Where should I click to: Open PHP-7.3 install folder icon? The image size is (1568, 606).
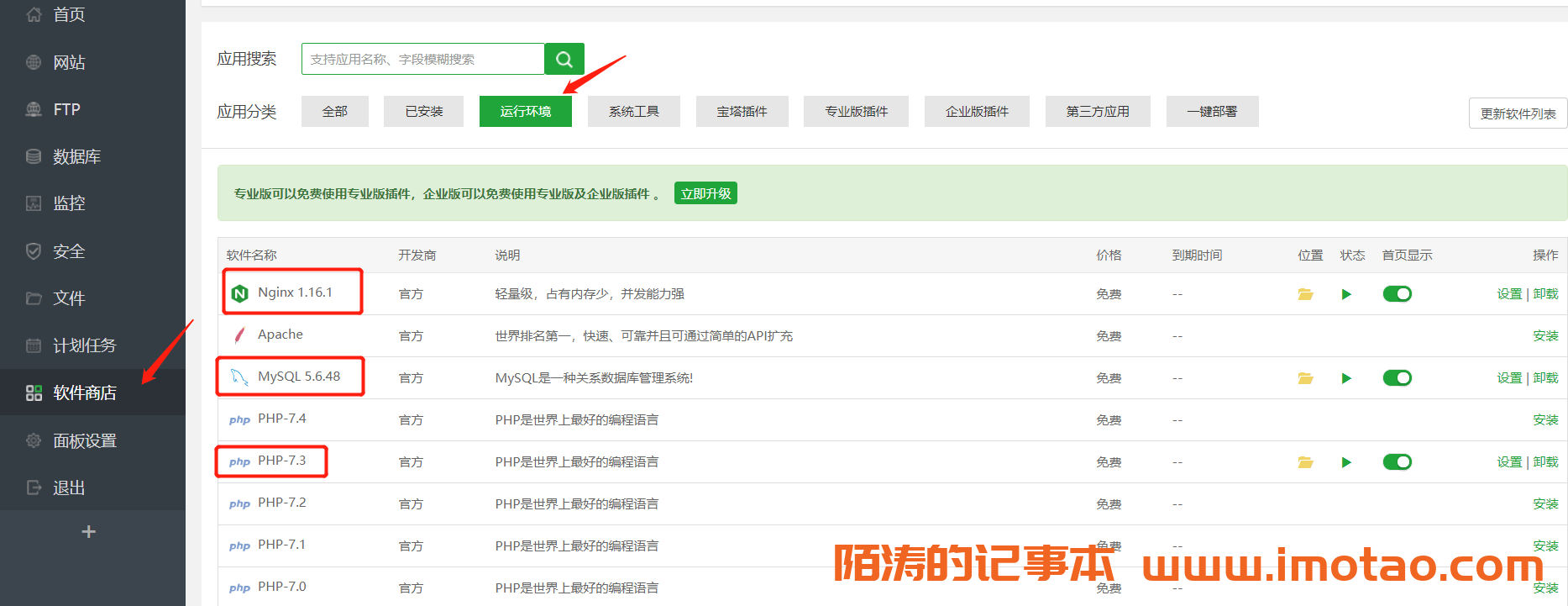coord(1305,462)
